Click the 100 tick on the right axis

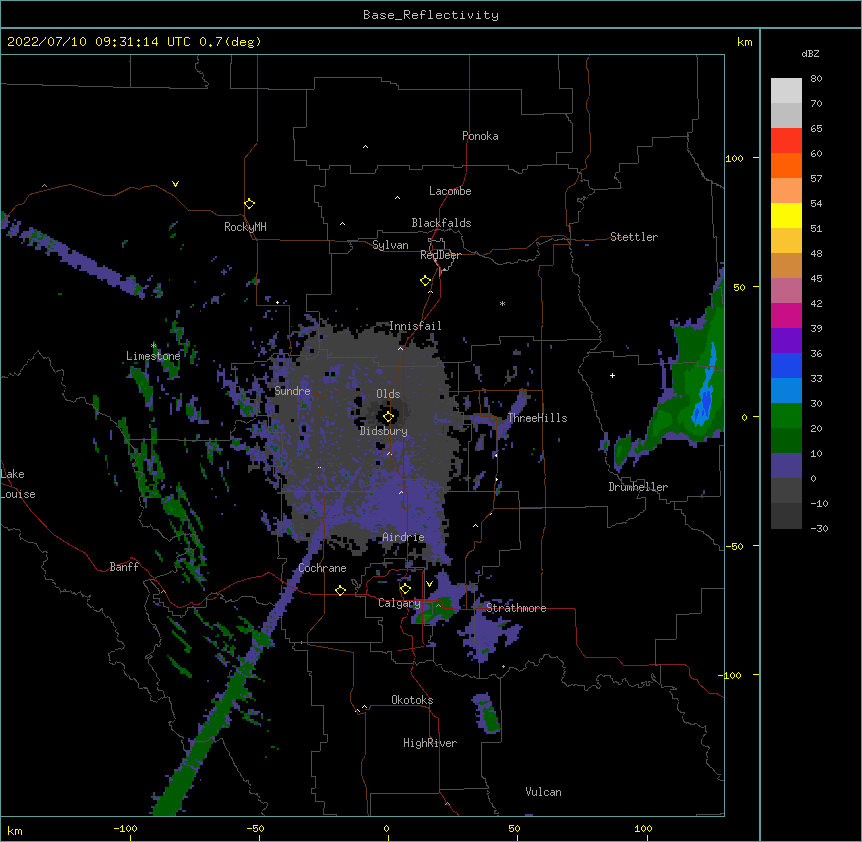point(734,158)
